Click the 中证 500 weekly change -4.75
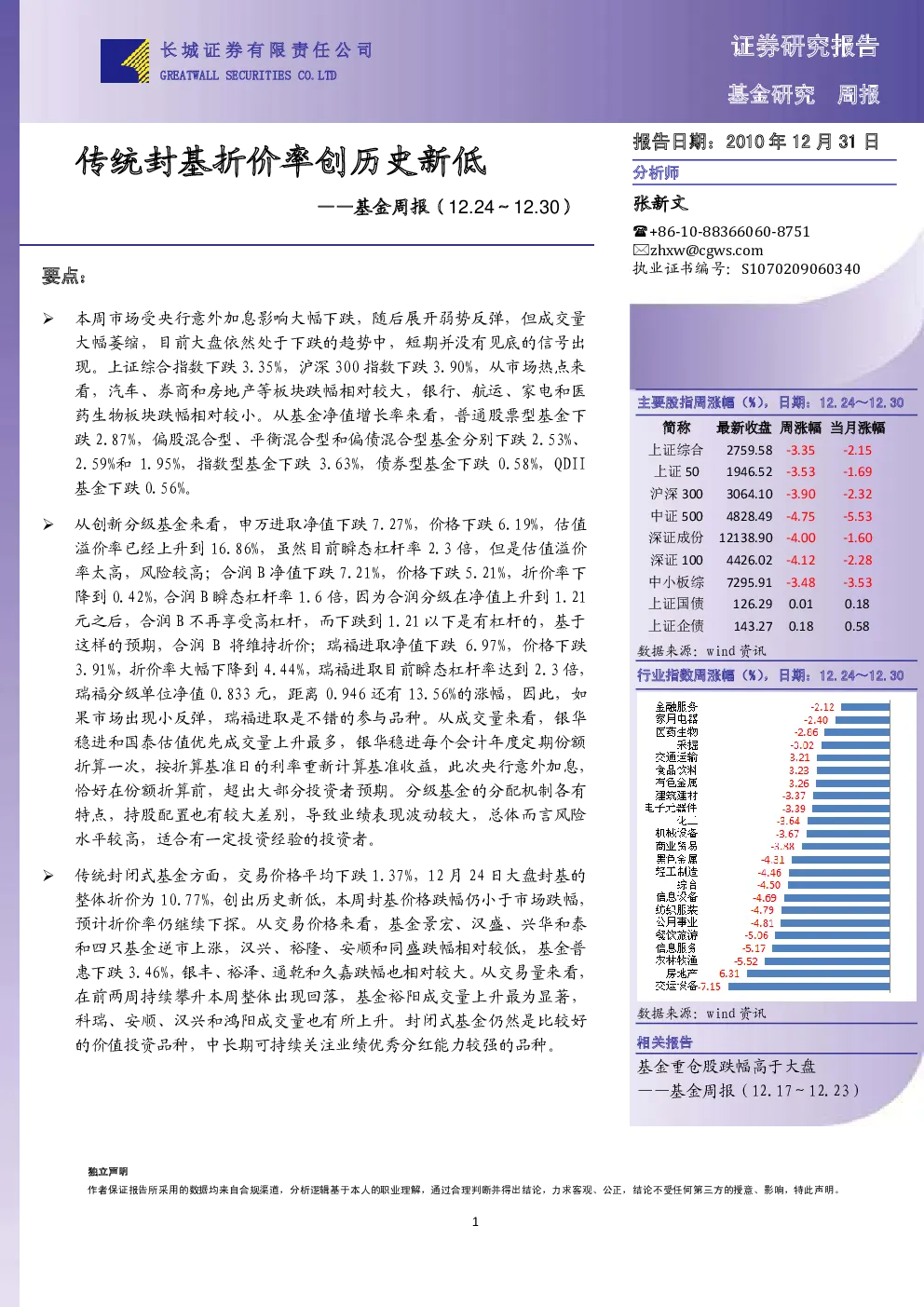 800,516
